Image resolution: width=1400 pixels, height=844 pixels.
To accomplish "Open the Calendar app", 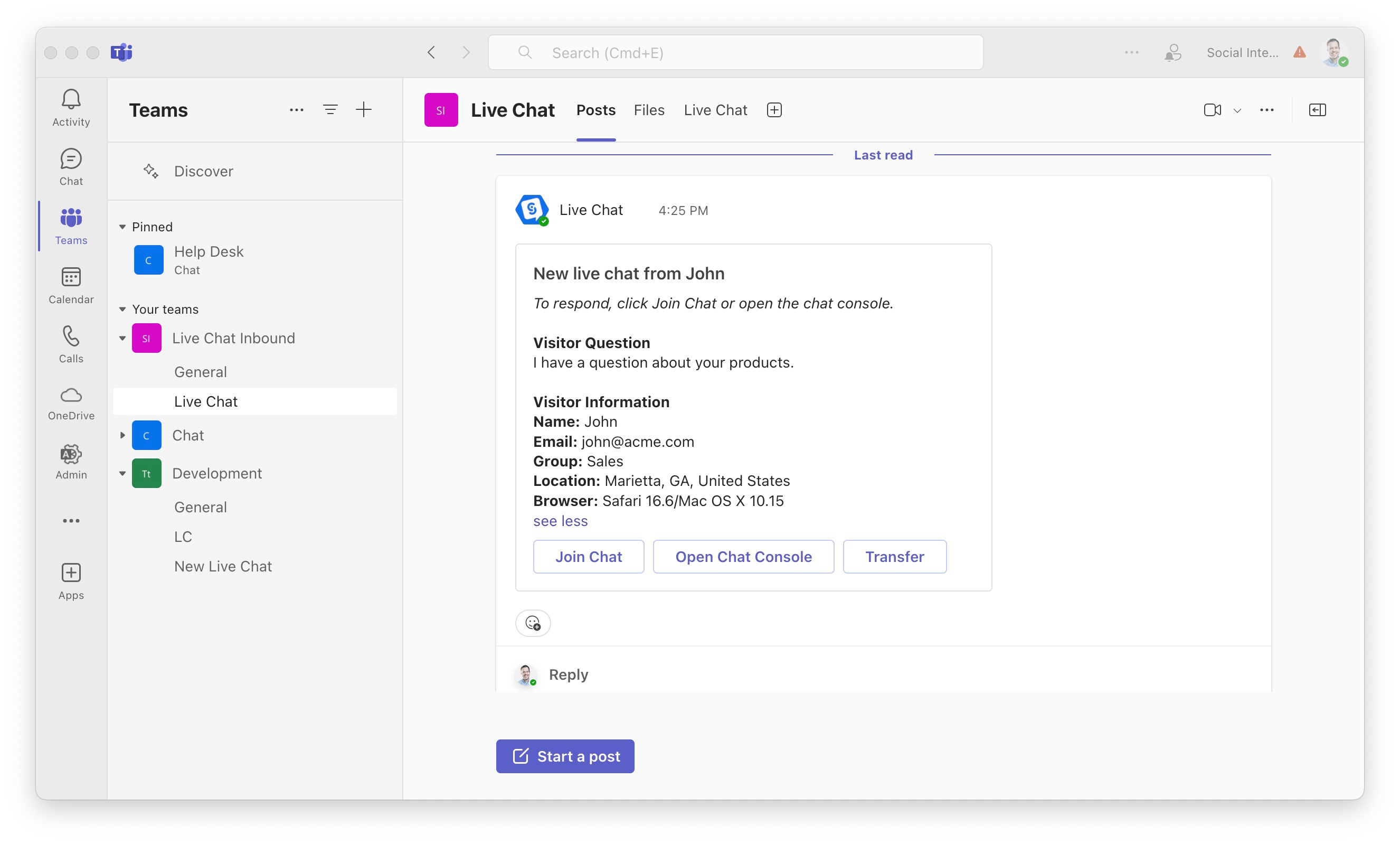I will (x=71, y=285).
